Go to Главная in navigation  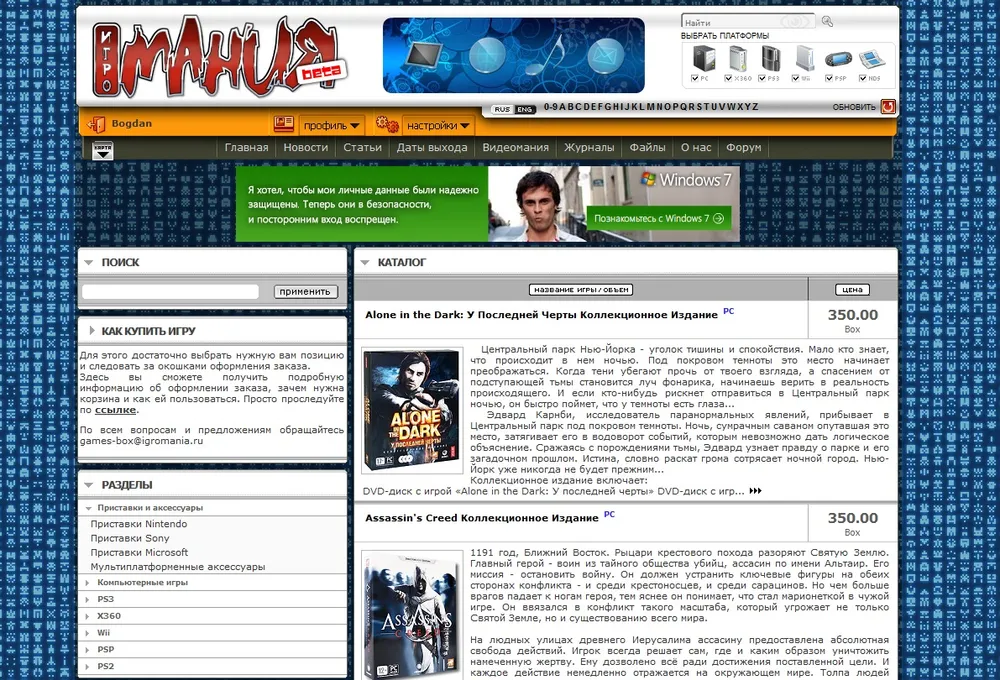pos(246,147)
